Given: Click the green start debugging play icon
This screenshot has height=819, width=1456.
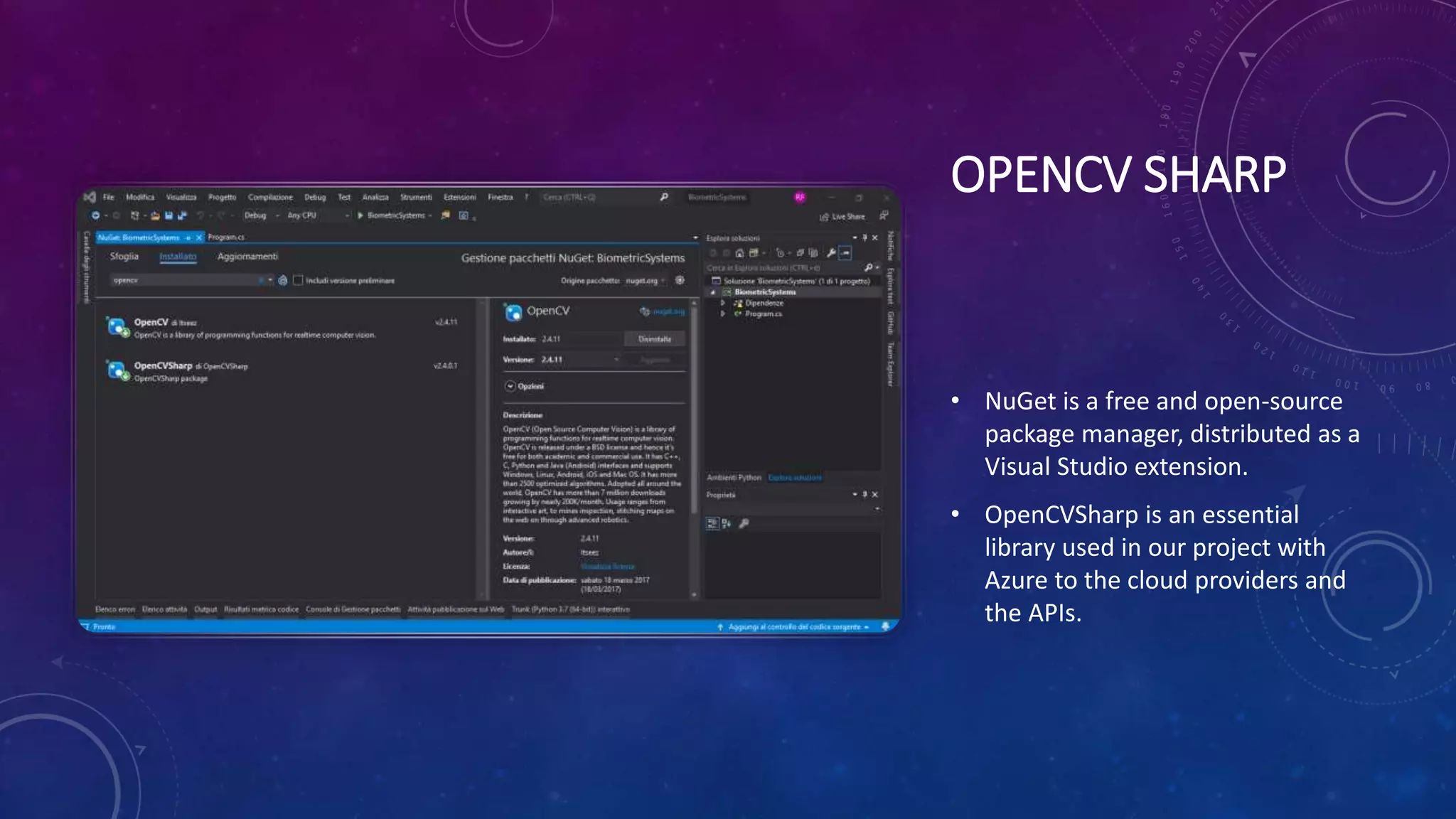Looking at the screenshot, I should pyautogui.click(x=360, y=215).
